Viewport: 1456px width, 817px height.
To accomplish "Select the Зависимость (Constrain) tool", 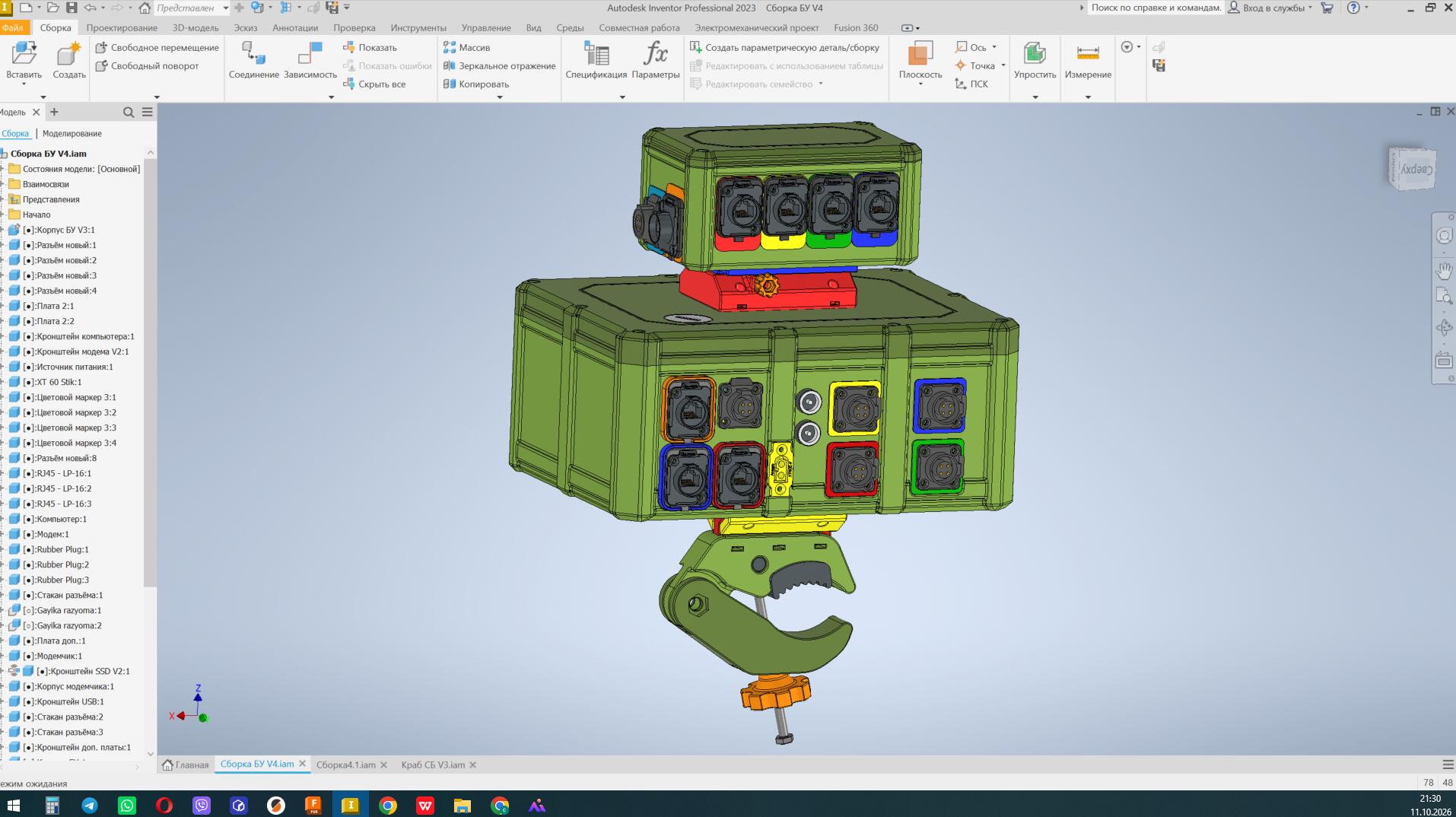I will point(310,54).
